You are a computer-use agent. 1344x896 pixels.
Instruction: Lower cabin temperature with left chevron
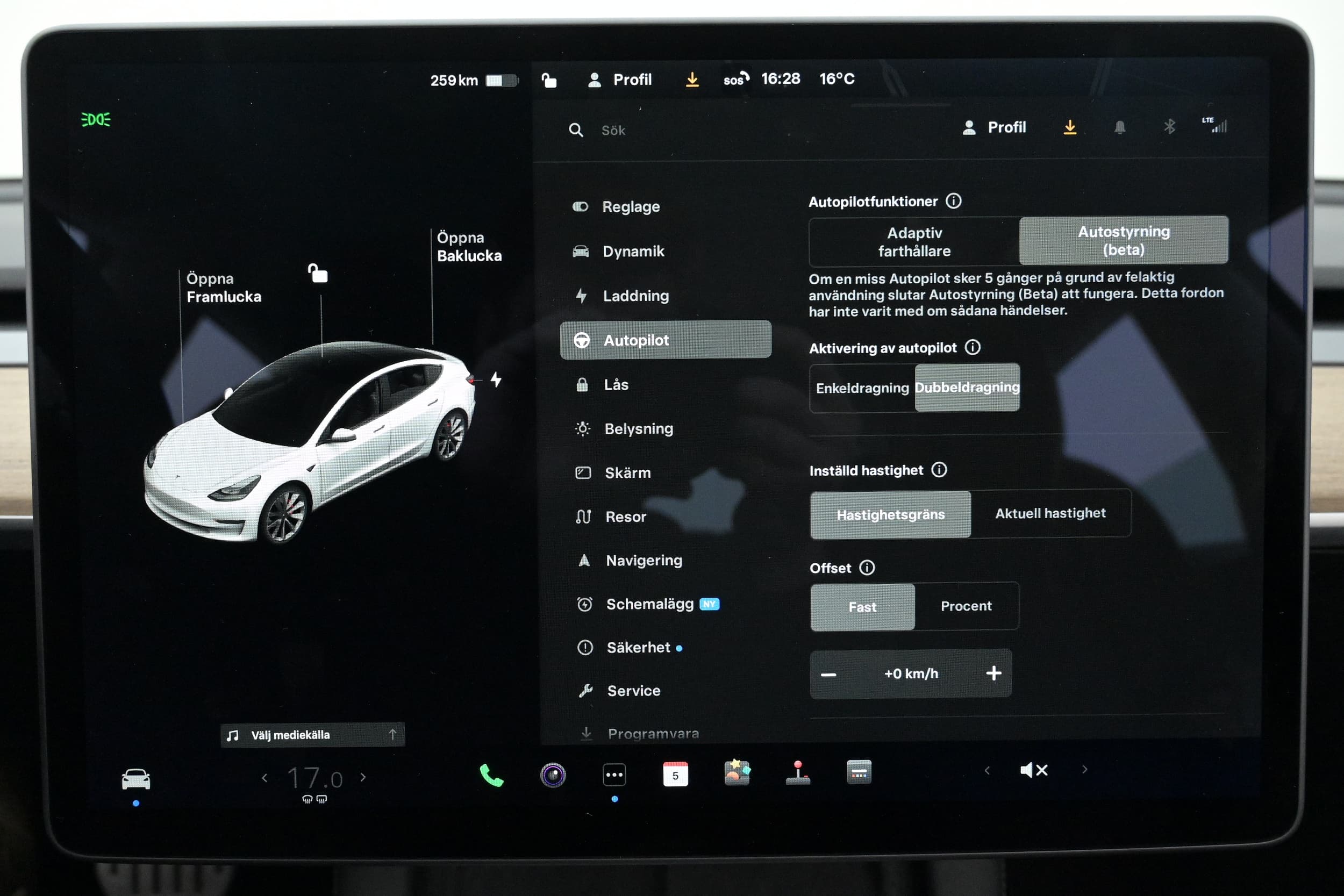pos(264,778)
